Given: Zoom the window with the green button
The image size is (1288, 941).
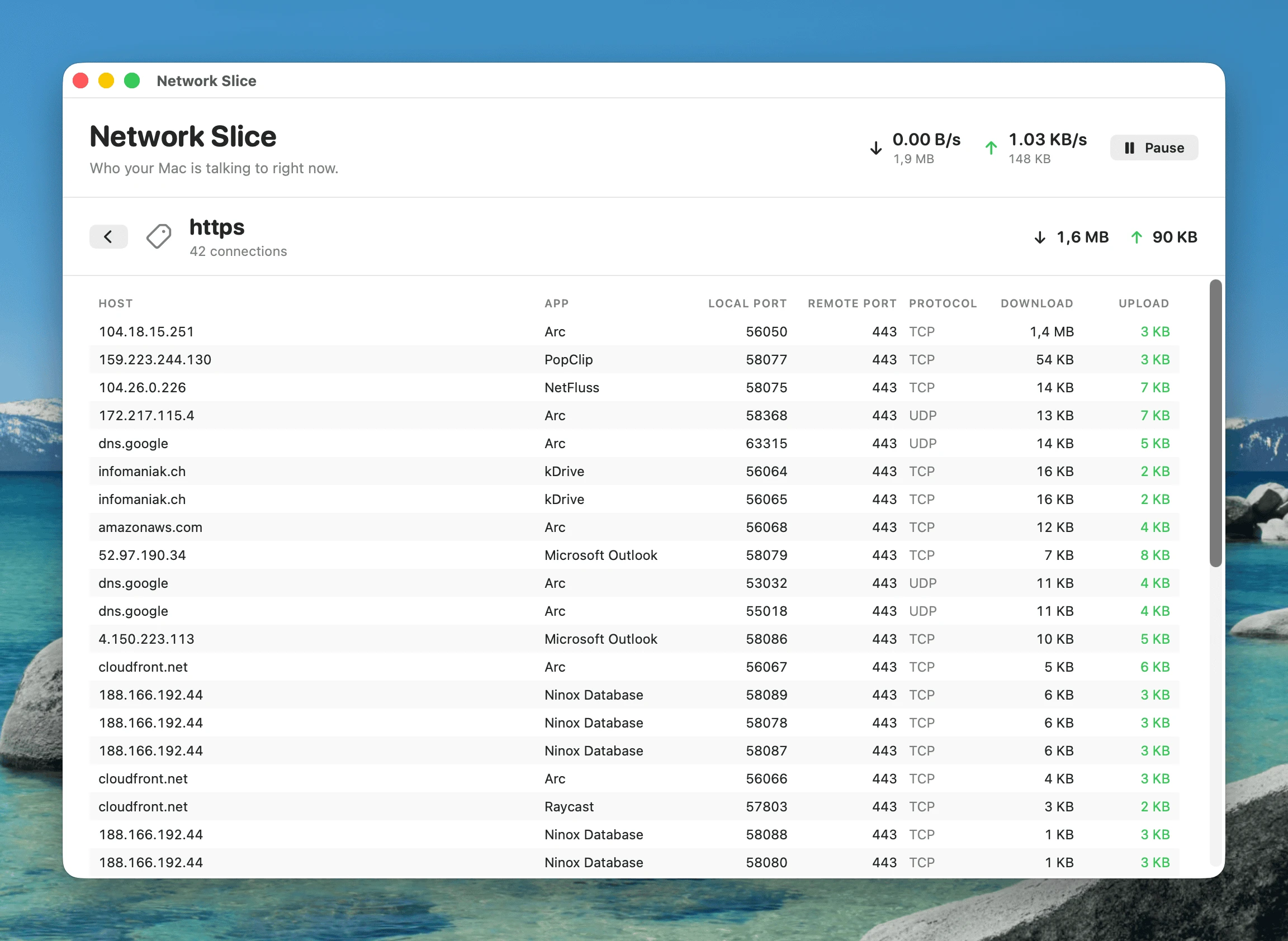Looking at the screenshot, I should point(132,81).
